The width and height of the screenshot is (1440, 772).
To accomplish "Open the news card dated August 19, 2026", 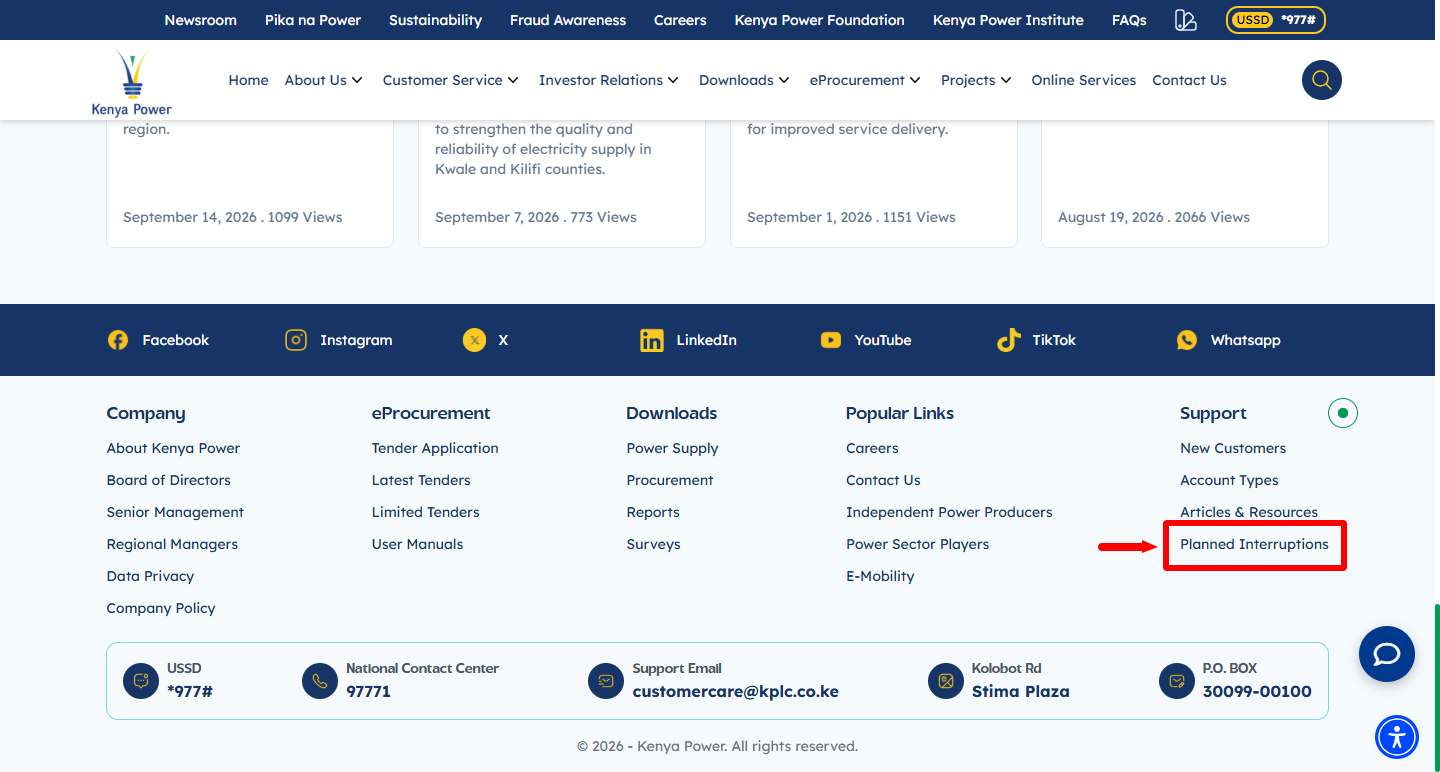I will pos(1185,184).
